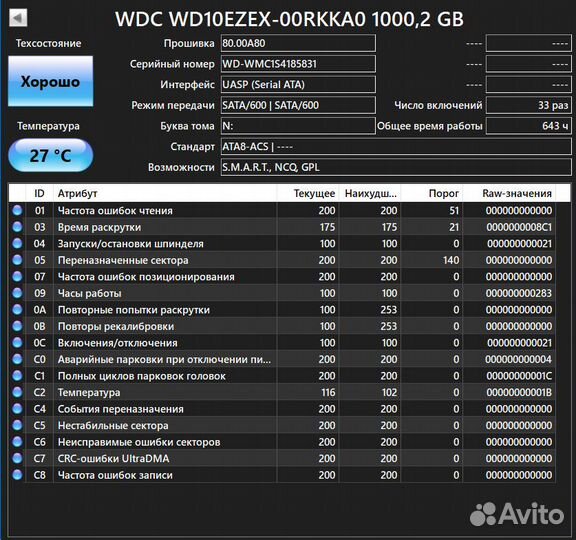Click raw value 000000000283 of Часы работы
The width and height of the screenshot is (576, 540).
tap(519, 293)
